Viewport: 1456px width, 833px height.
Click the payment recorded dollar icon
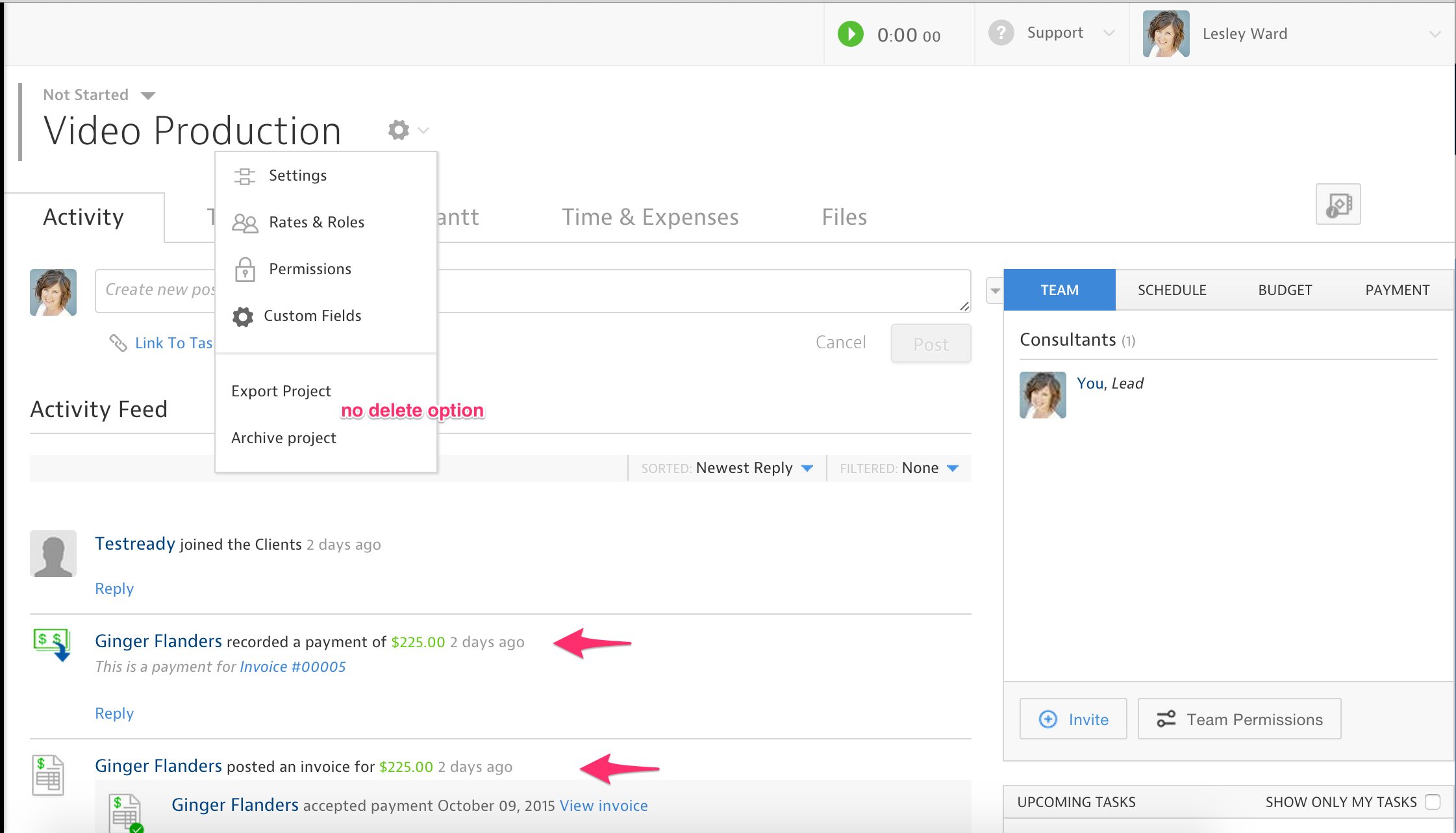(x=52, y=644)
